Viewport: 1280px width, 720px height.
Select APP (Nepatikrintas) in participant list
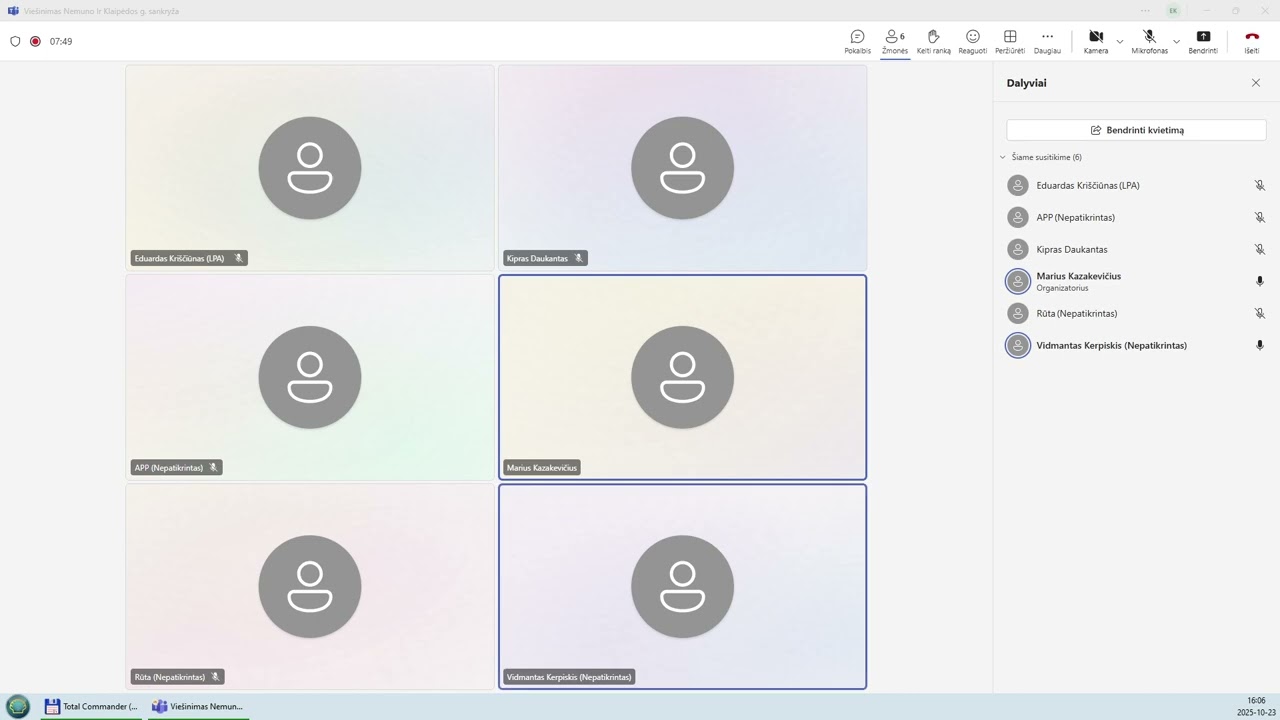pyautogui.click(x=1136, y=217)
